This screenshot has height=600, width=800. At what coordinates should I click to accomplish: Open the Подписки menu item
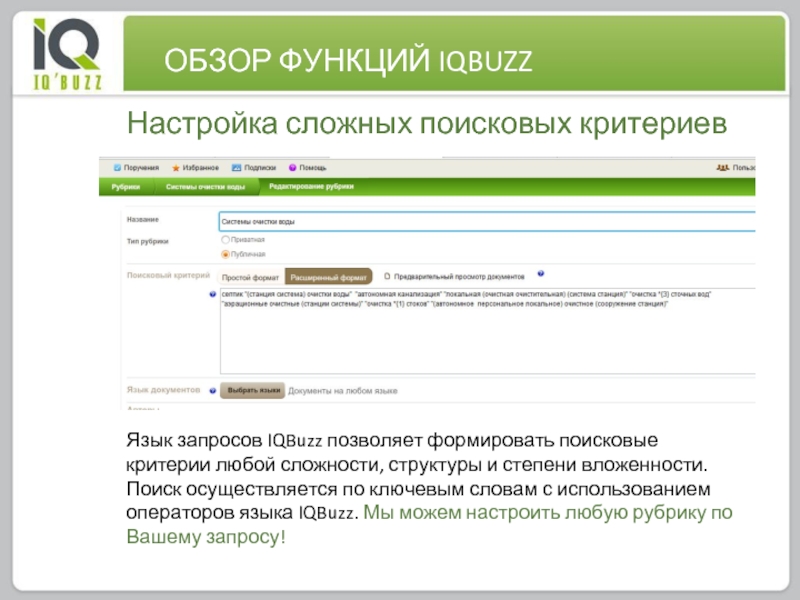[x=254, y=167]
